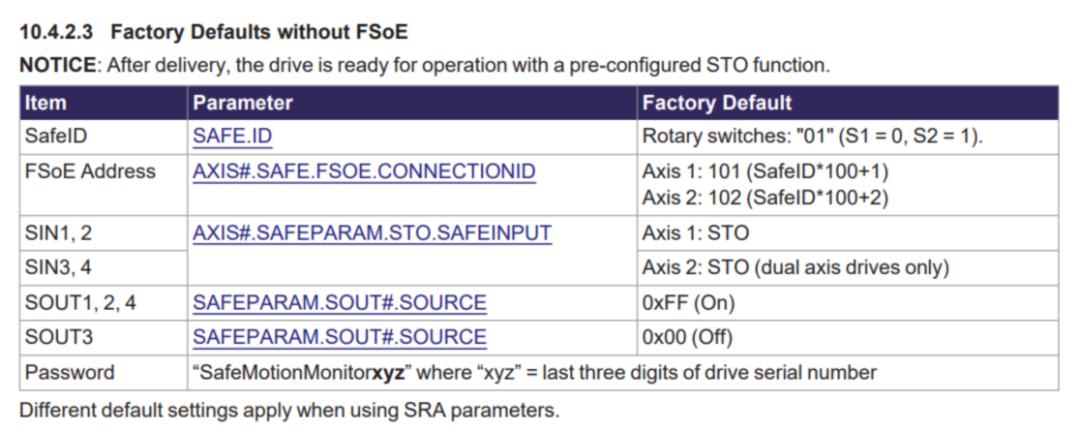Click SAFEPARAM.SOUT#.SOURCE link in SOUT3 row
Screen dimensions: 1080x432
(x=340, y=337)
